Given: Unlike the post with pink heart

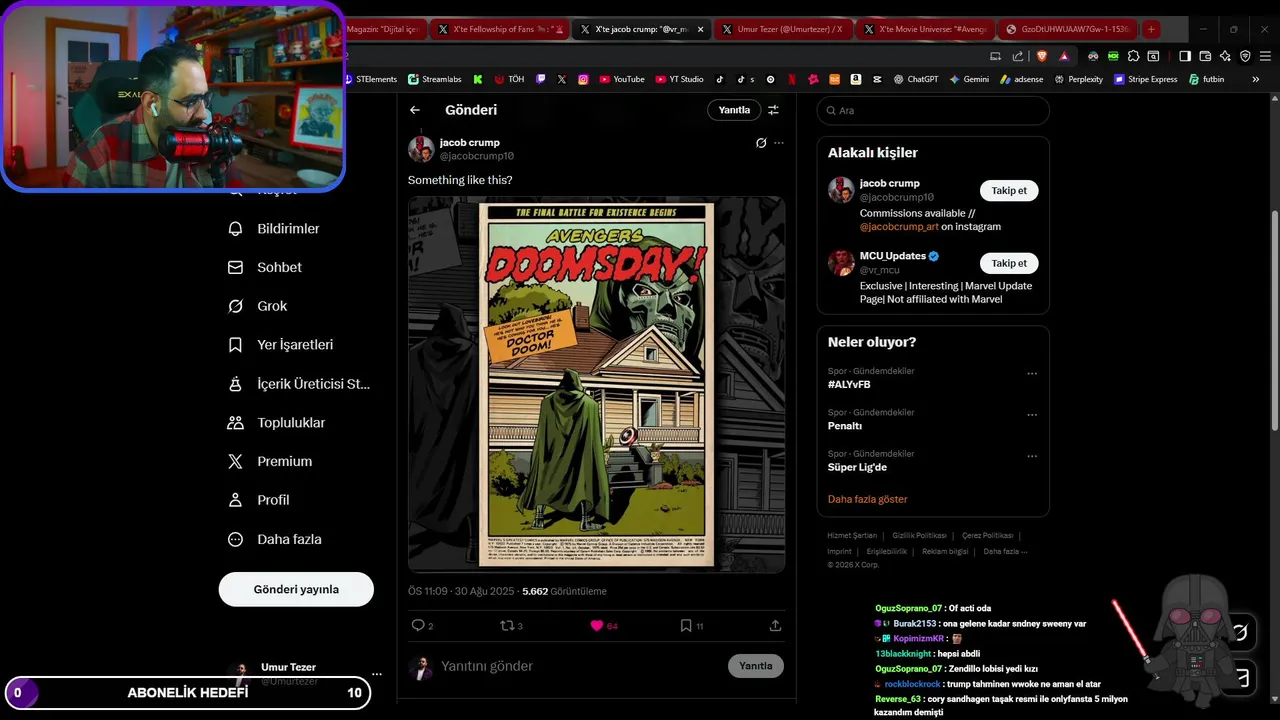Looking at the screenshot, I should click(x=597, y=625).
